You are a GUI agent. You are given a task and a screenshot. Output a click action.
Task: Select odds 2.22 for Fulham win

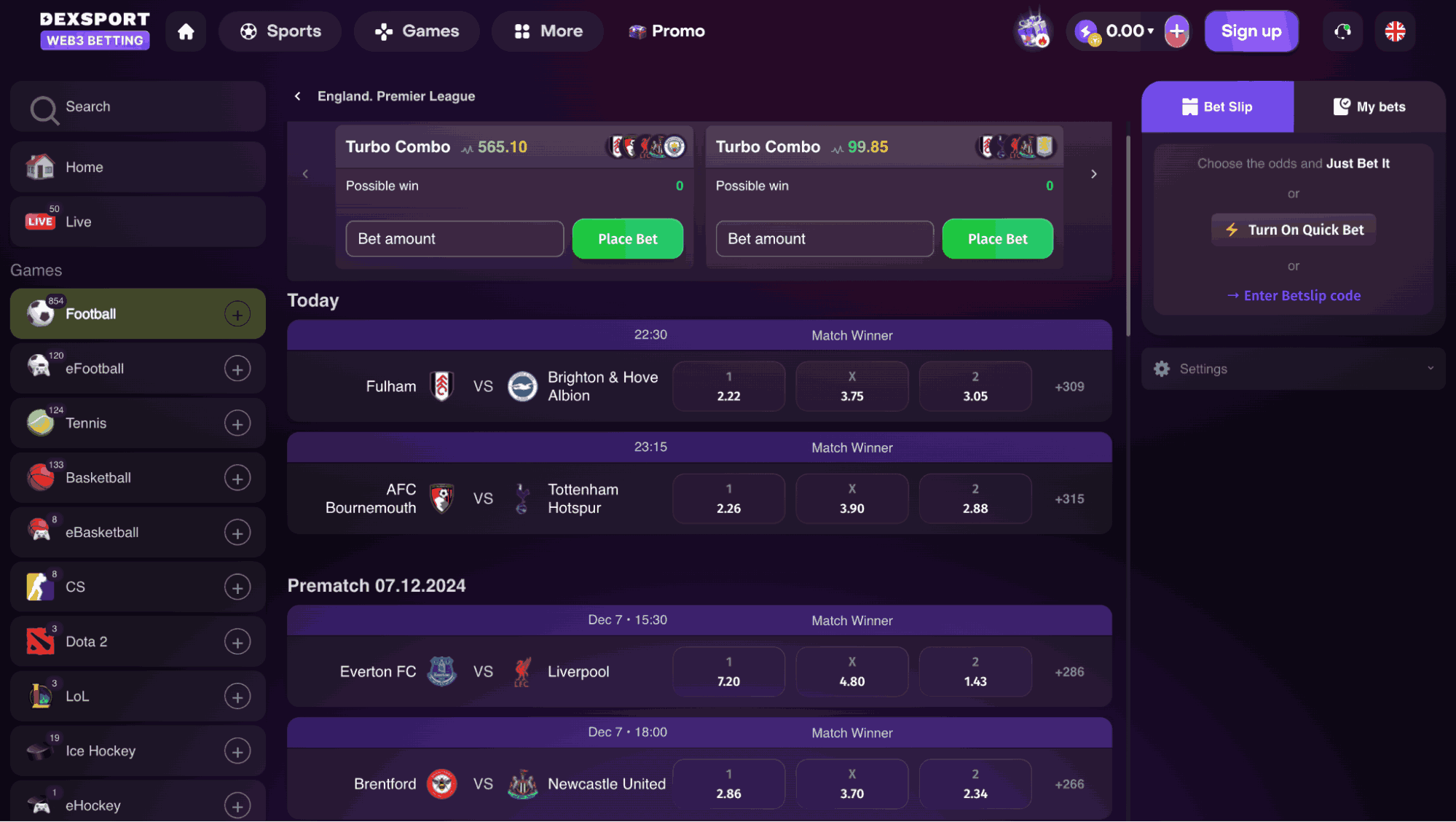pos(728,387)
